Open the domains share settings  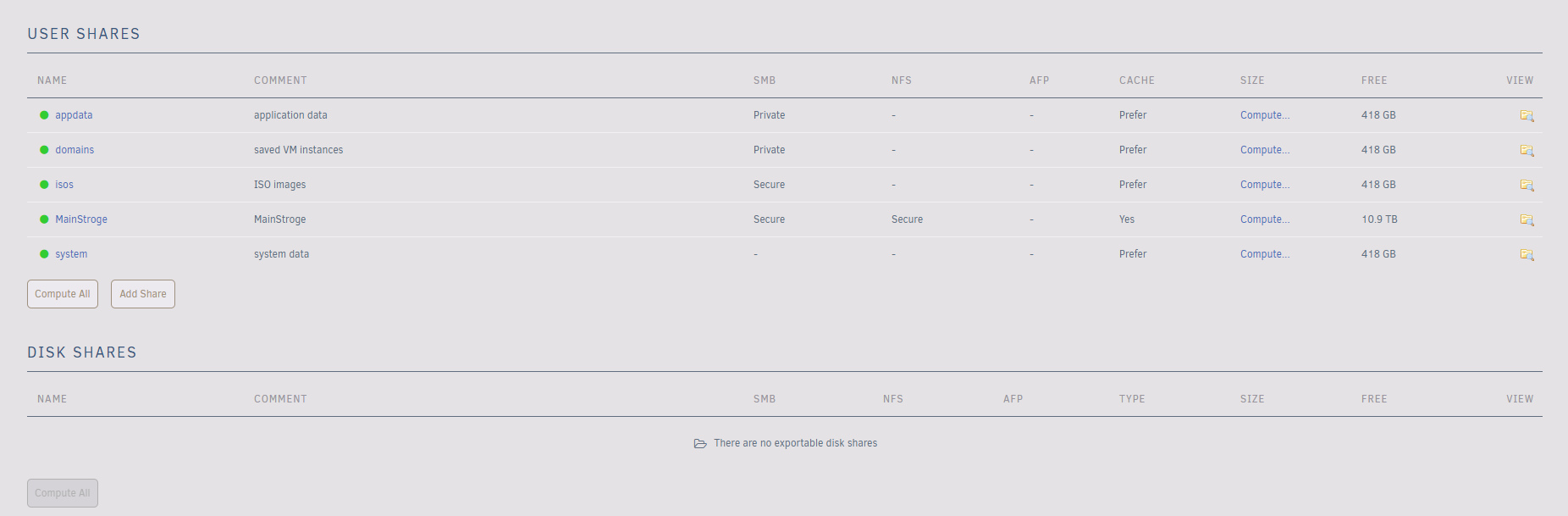[x=75, y=150]
